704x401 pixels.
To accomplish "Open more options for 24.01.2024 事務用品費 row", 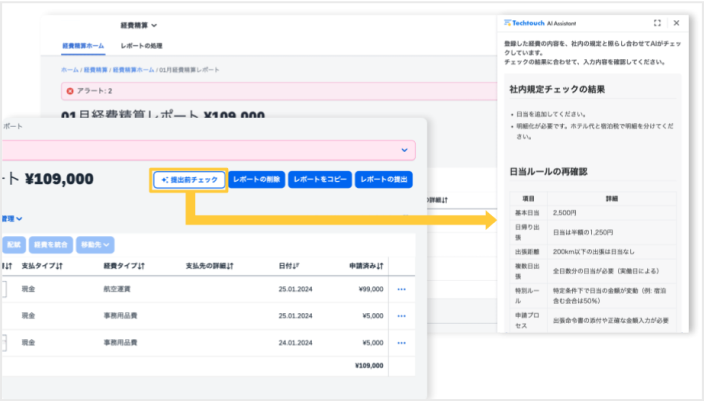I will point(402,342).
